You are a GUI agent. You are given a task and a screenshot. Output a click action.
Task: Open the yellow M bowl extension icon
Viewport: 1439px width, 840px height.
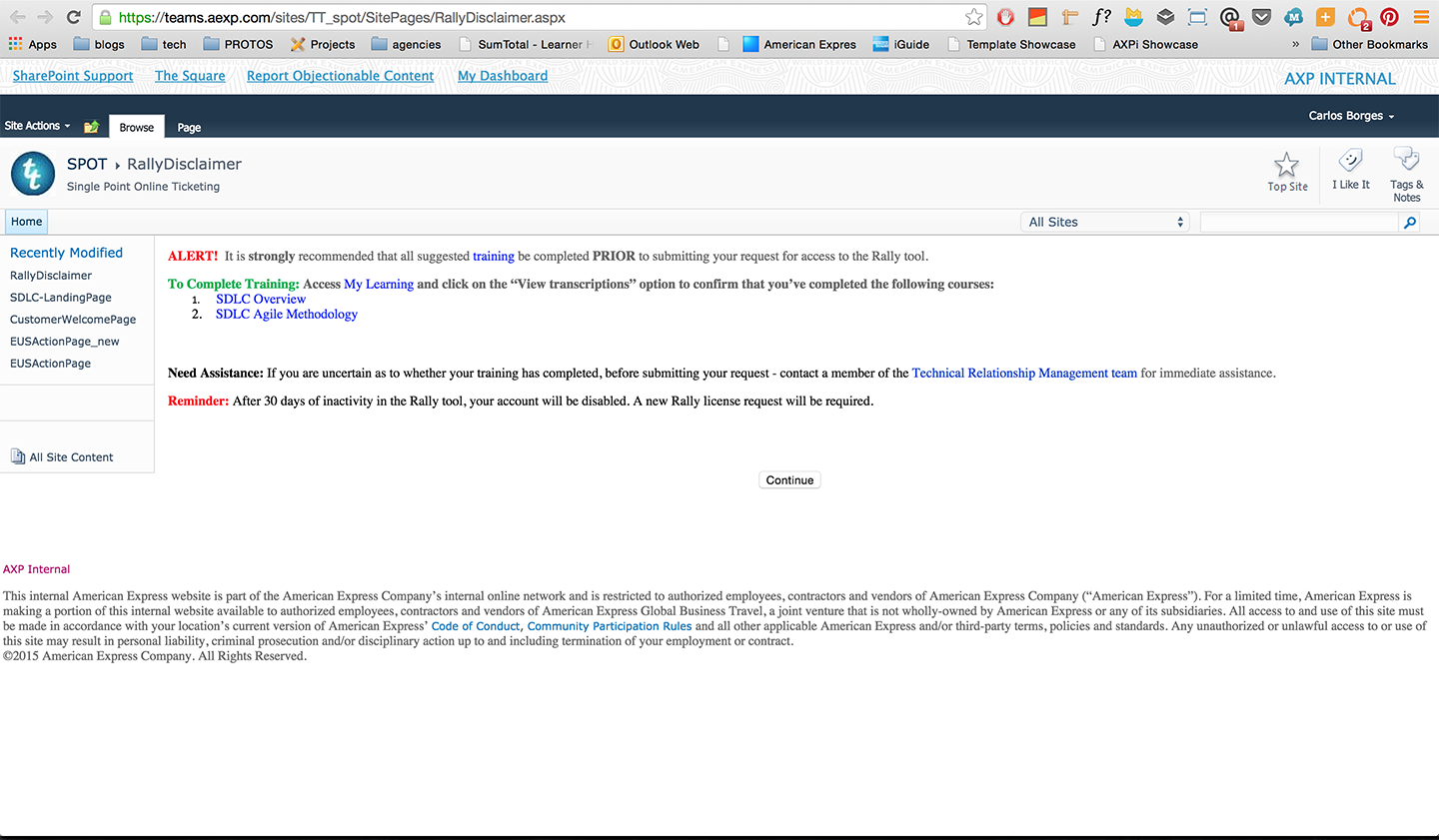tap(1133, 17)
